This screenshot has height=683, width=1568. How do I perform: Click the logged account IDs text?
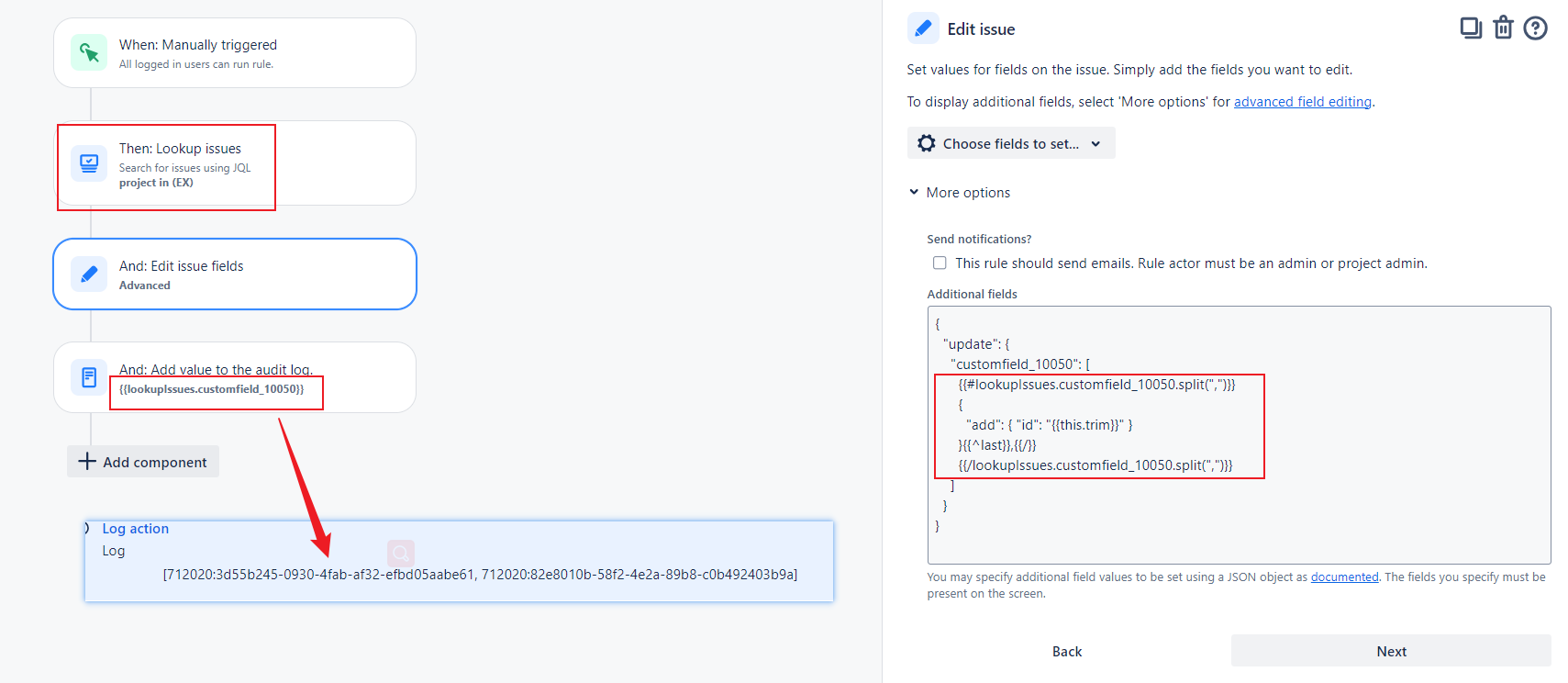[480, 574]
